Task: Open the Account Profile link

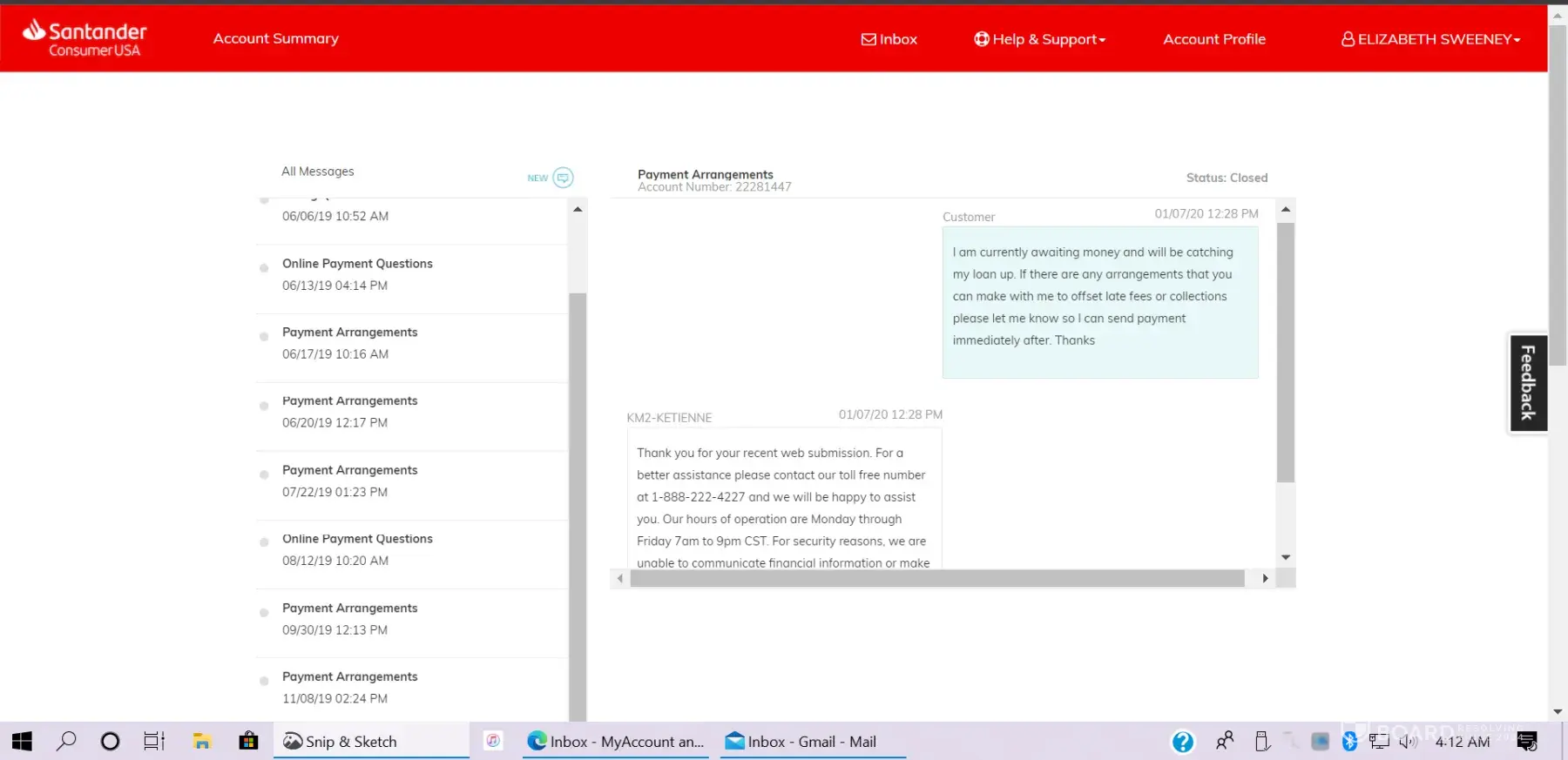Action: (1213, 39)
